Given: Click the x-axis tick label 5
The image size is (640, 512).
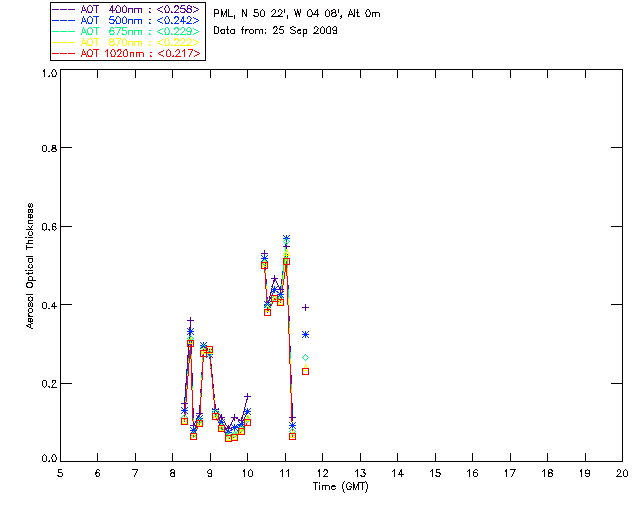Looking at the screenshot, I should click(x=60, y=473).
